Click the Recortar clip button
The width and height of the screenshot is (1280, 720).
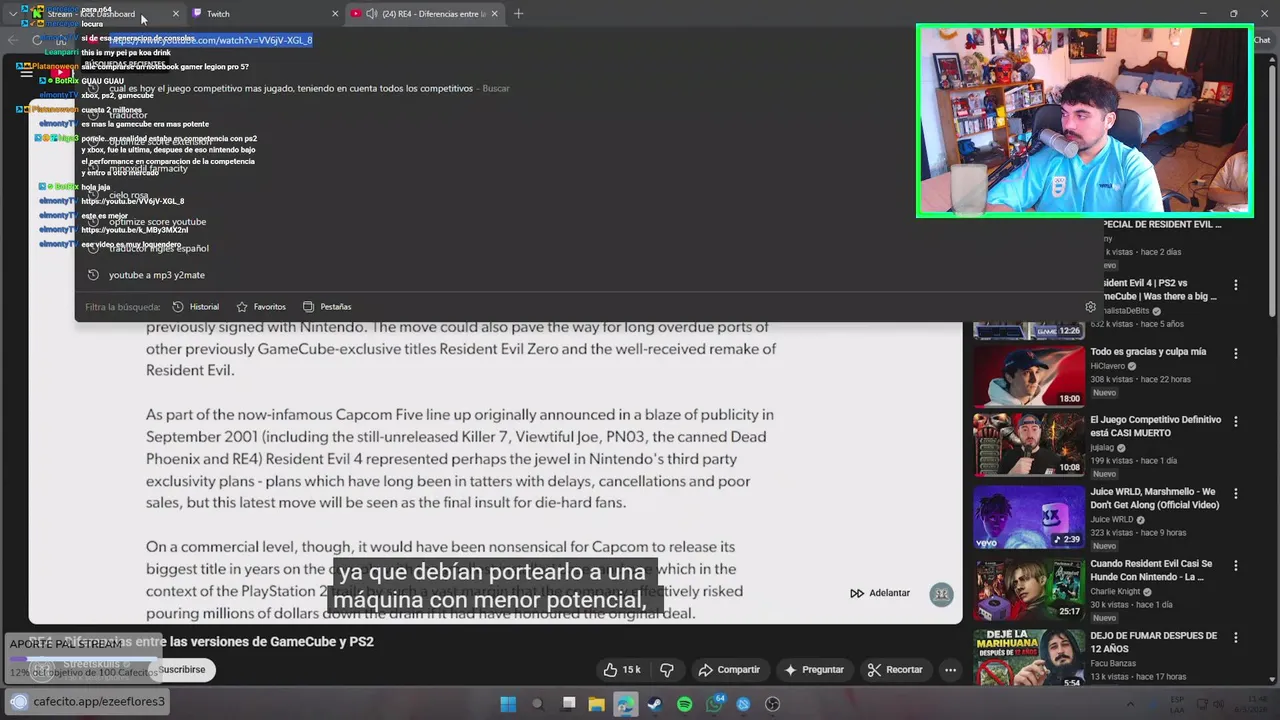(895, 669)
